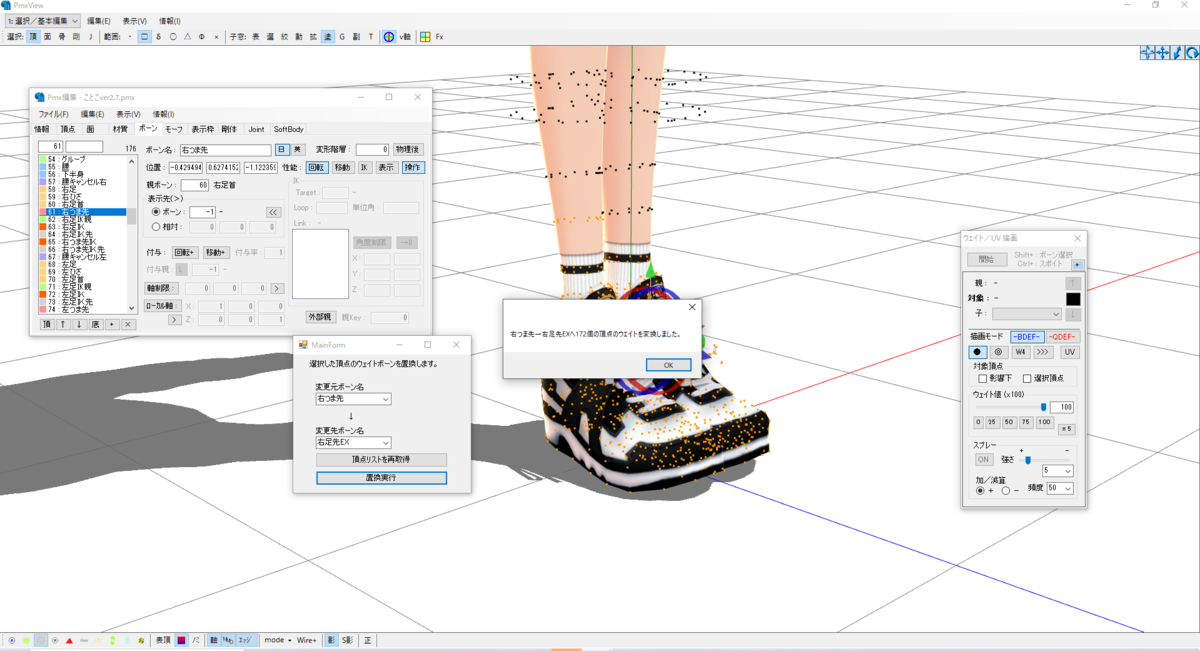Click the ウェイト値 slider
The image size is (1200, 651).
(1009, 407)
